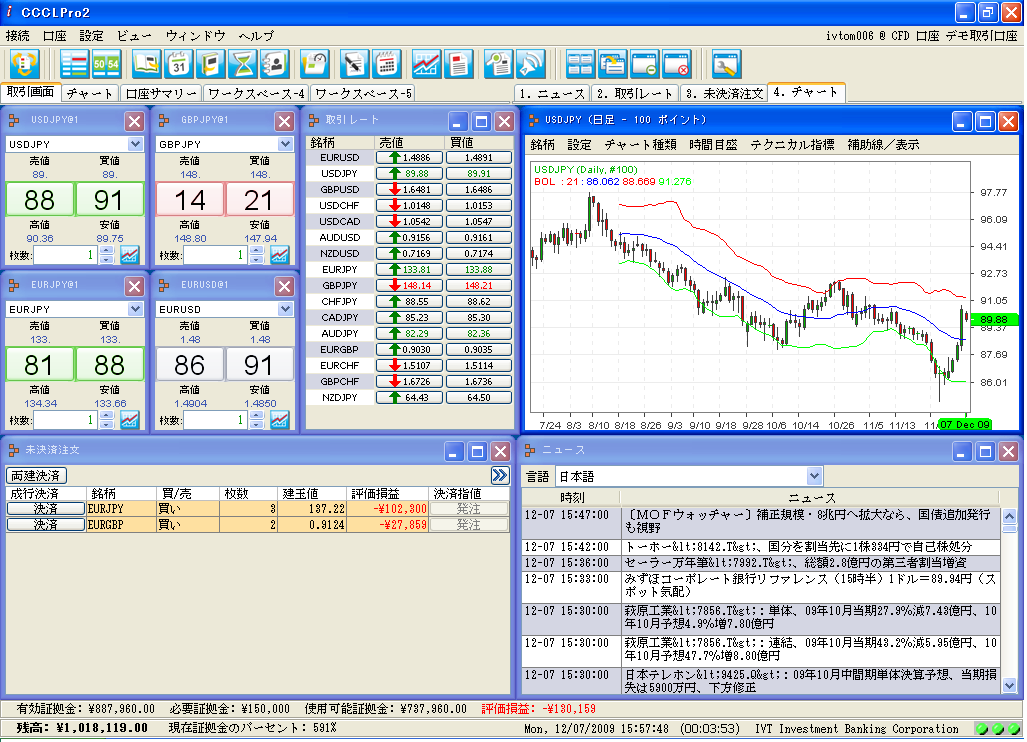
Task: Open 時間目盛 menu in chart window
Action: click(713, 145)
